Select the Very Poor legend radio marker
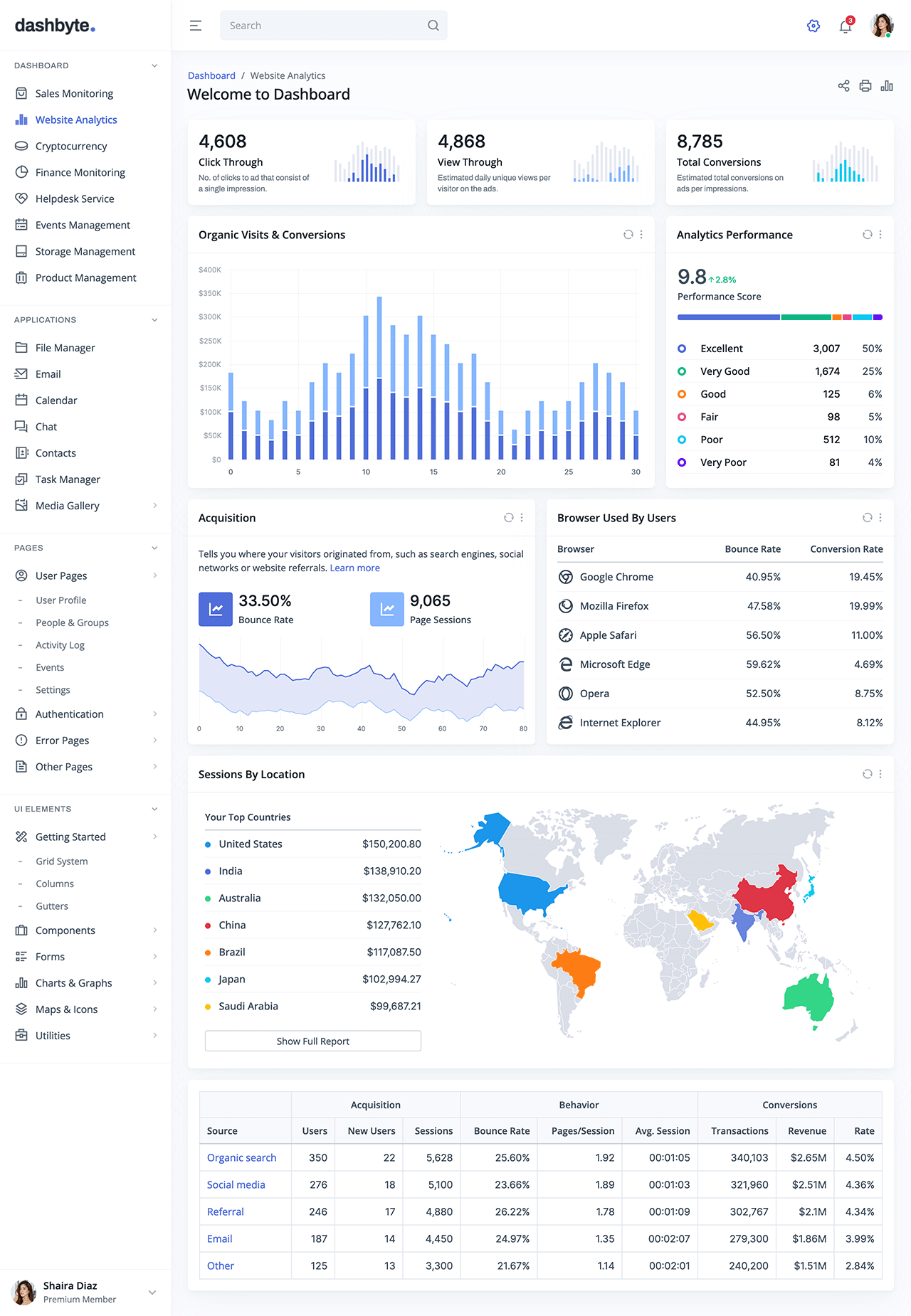Viewport: 911px width, 1316px height. [x=682, y=462]
